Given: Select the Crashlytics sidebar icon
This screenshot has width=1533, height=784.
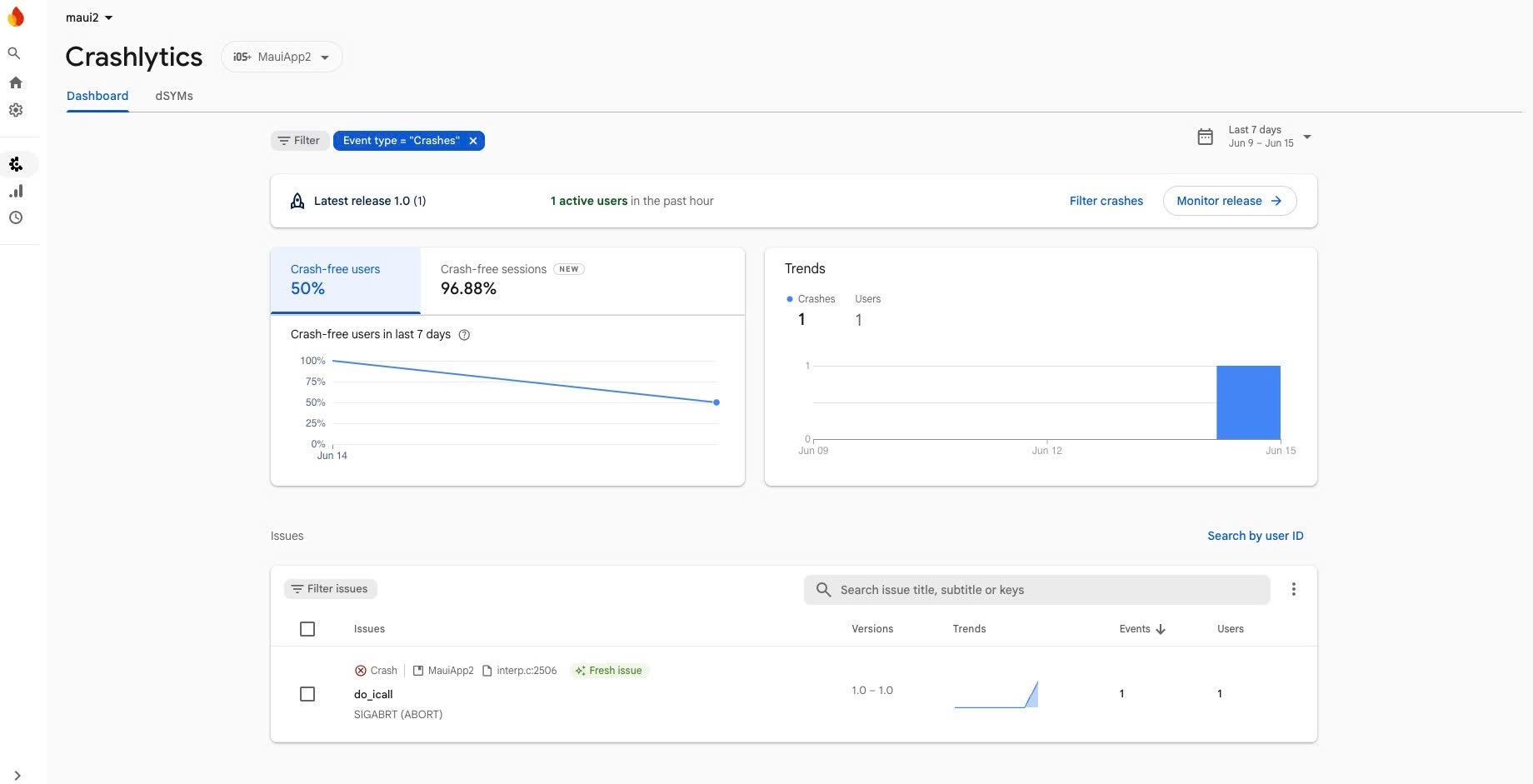Looking at the screenshot, I should [16, 164].
